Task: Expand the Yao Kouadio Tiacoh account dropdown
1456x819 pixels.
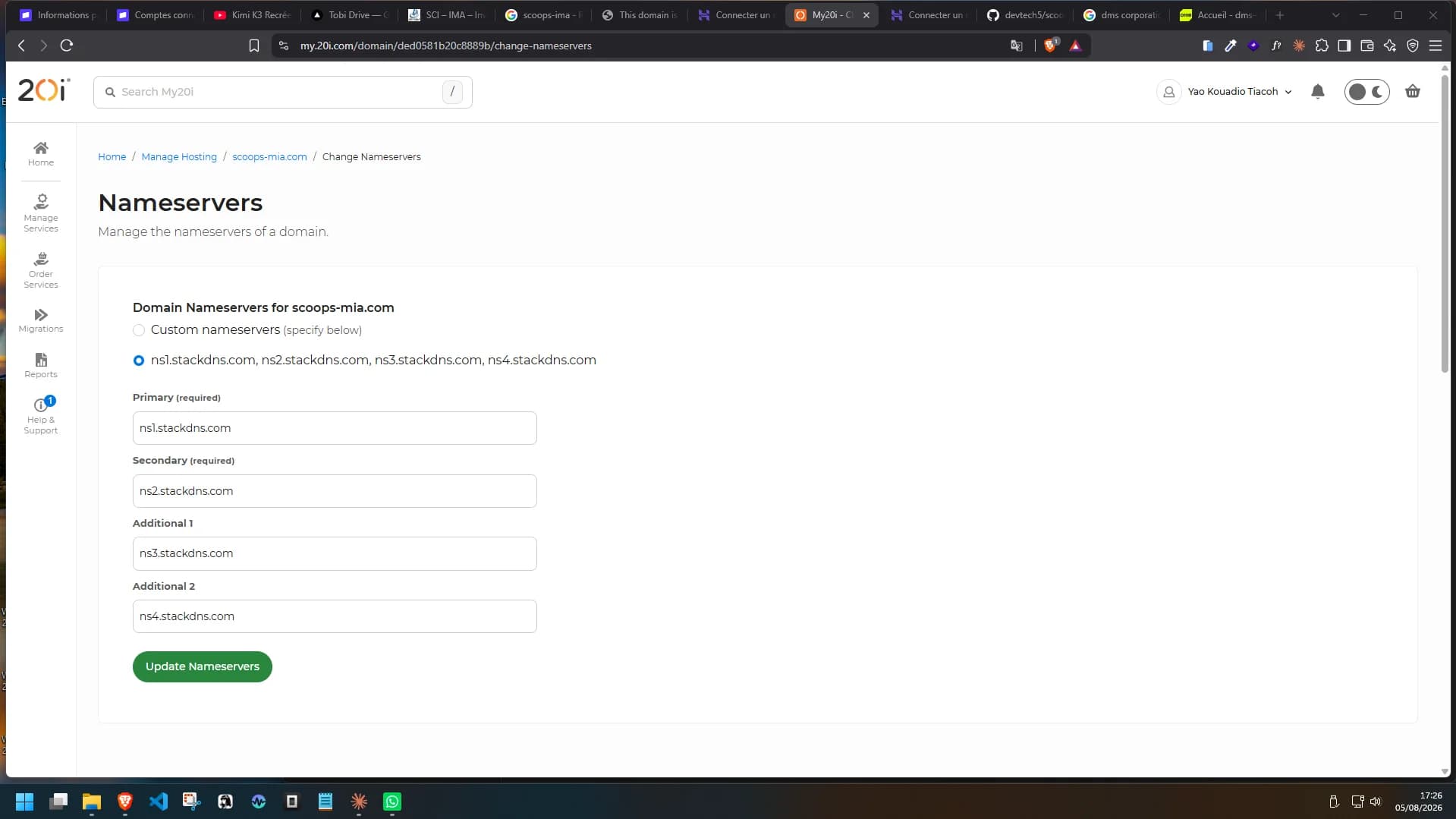Action: (1240, 92)
